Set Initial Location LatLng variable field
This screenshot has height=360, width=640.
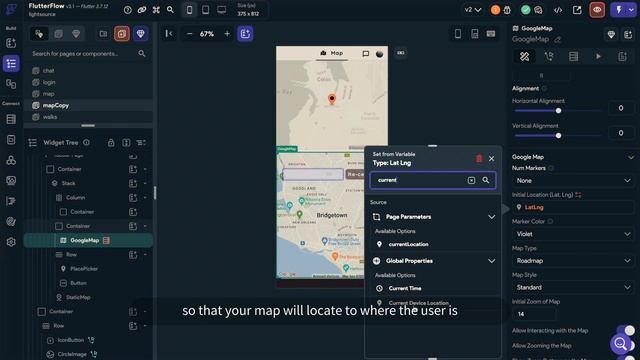(573, 207)
